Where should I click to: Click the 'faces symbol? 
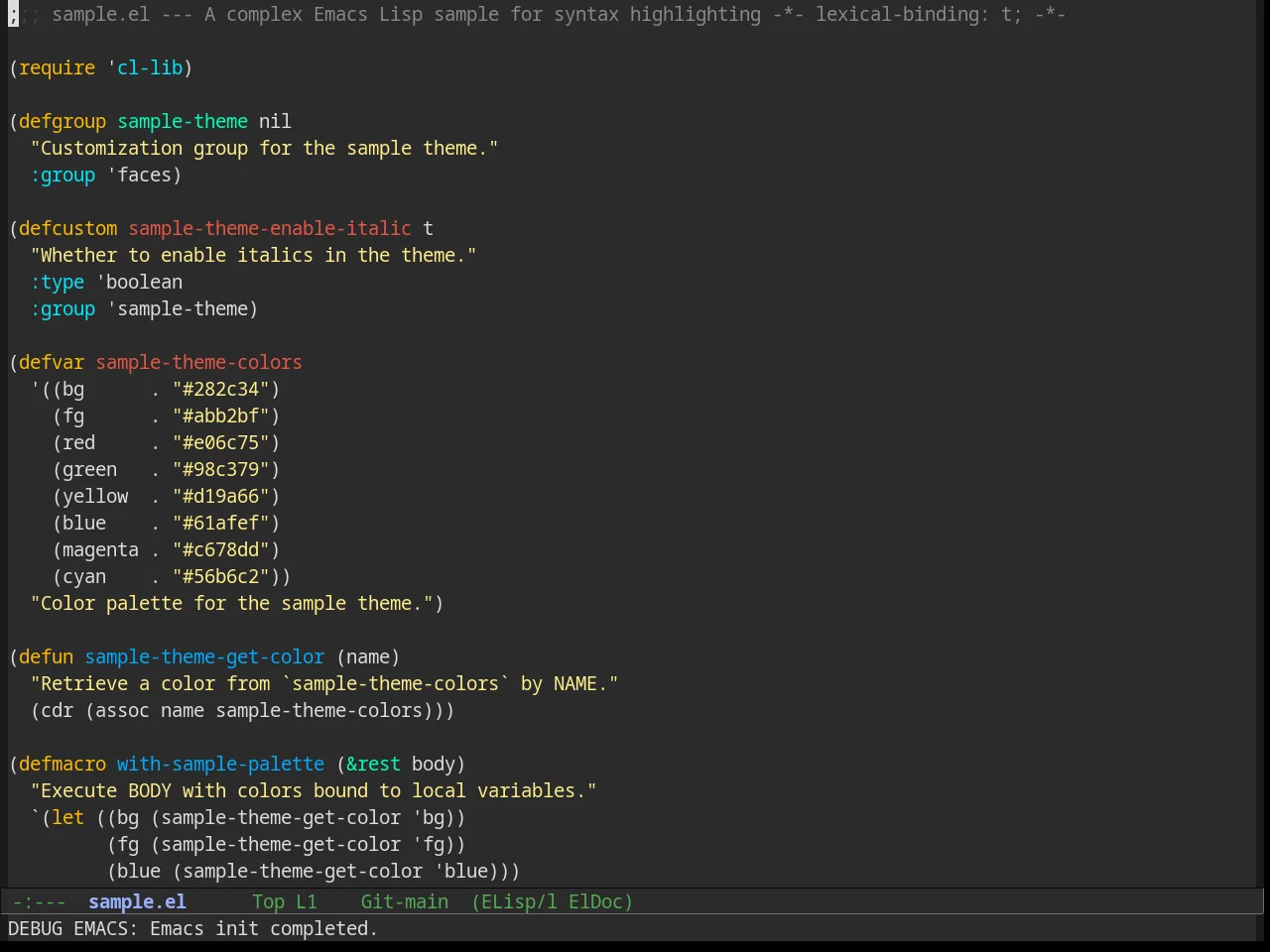(139, 175)
